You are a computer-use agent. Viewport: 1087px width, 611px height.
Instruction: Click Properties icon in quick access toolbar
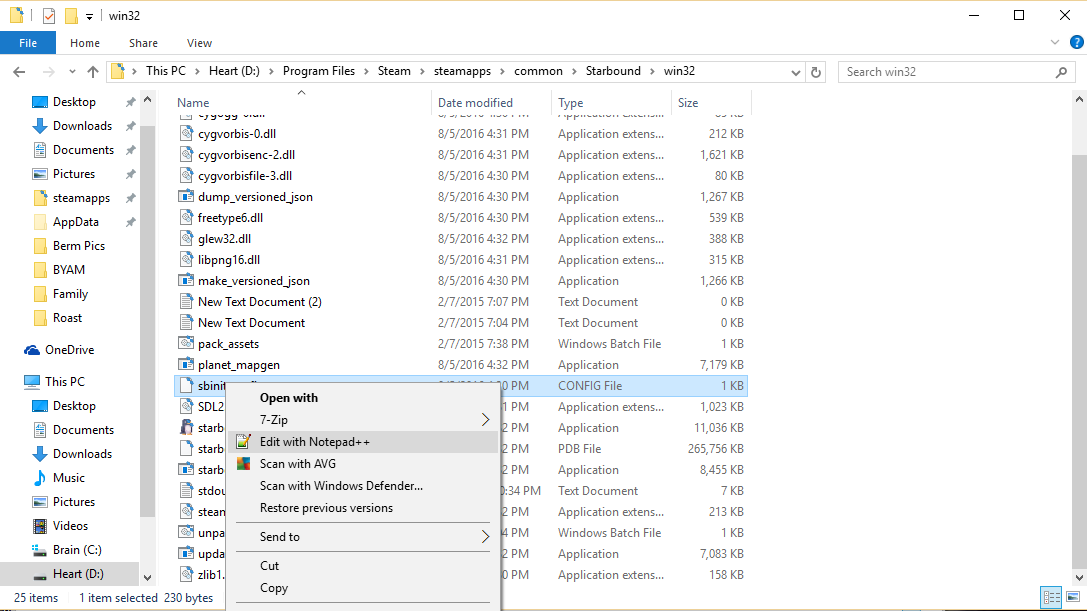click(x=49, y=15)
